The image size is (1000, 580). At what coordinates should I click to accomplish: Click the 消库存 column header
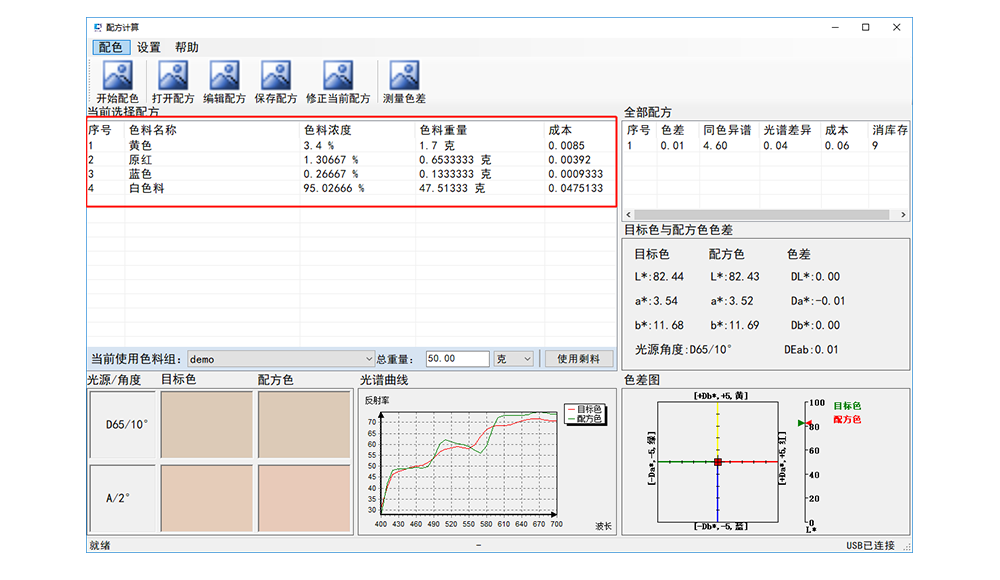click(x=890, y=130)
